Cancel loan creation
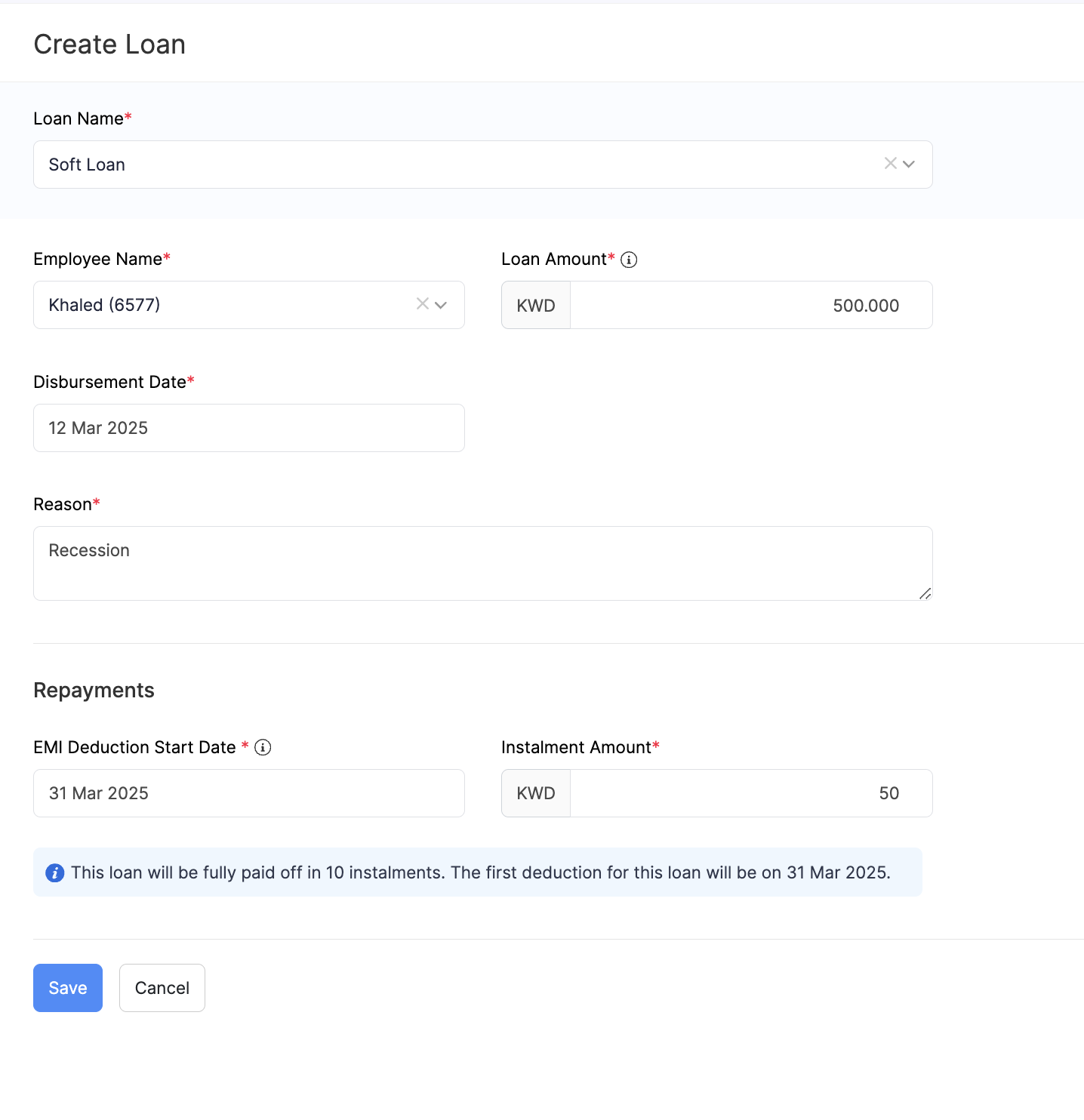Screen dimensions: 1084x1120 tap(162, 988)
